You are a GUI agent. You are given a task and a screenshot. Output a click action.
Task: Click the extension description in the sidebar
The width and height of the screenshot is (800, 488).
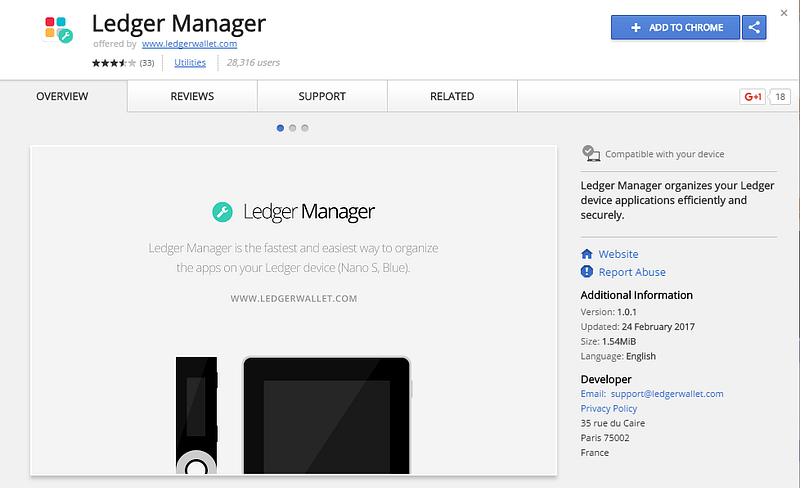click(678, 200)
